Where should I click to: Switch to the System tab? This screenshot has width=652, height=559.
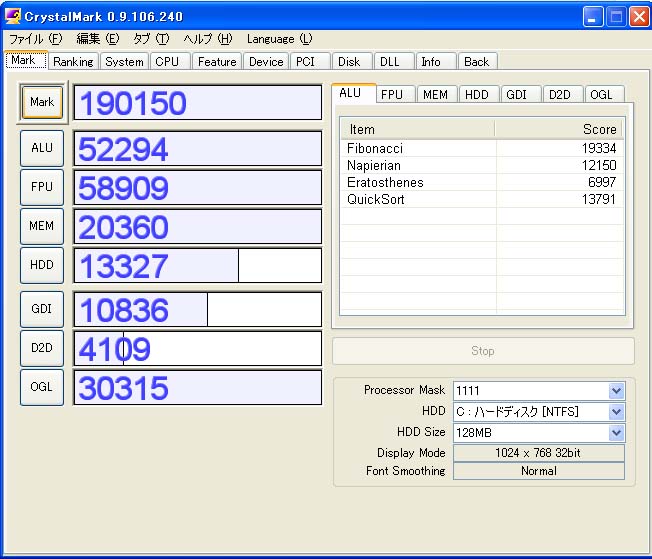pyautogui.click(x=124, y=62)
